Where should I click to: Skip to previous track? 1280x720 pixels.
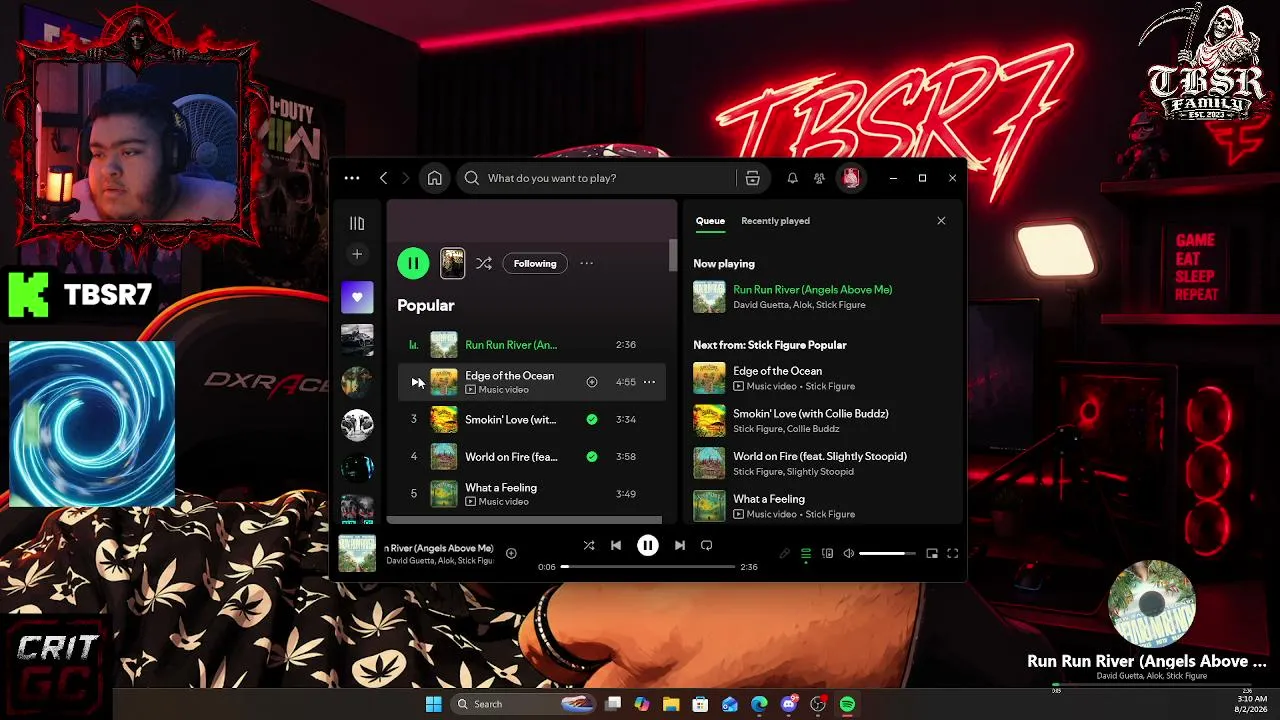pyautogui.click(x=616, y=545)
